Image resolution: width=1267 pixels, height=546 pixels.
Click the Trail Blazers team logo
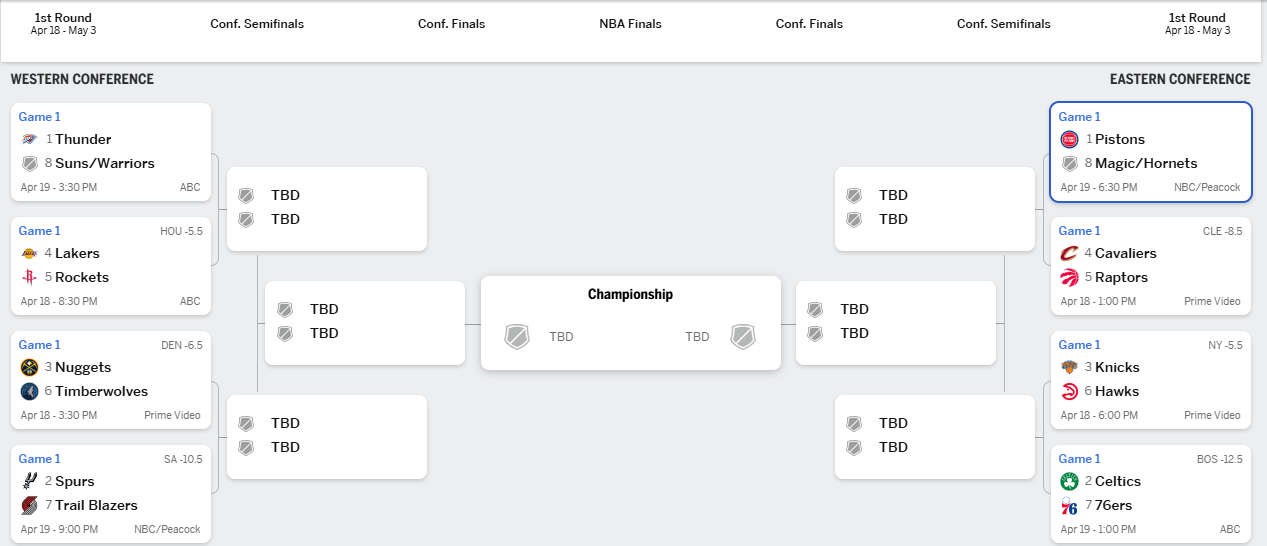(29, 505)
